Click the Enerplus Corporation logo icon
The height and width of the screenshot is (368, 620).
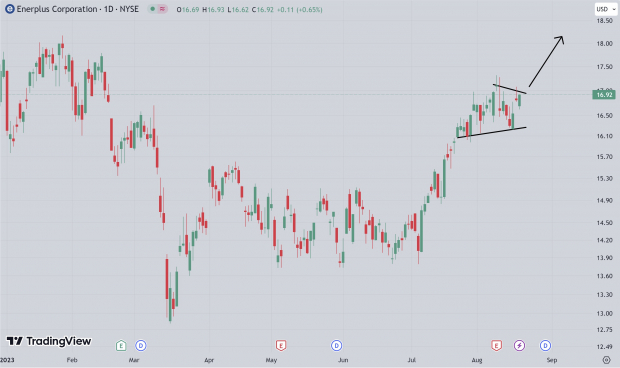(x=9, y=9)
